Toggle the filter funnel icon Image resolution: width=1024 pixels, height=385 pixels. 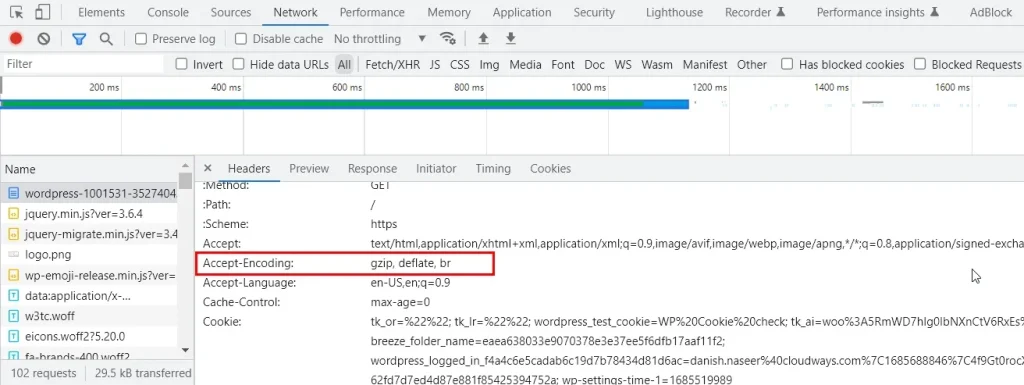[x=79, y=38]
